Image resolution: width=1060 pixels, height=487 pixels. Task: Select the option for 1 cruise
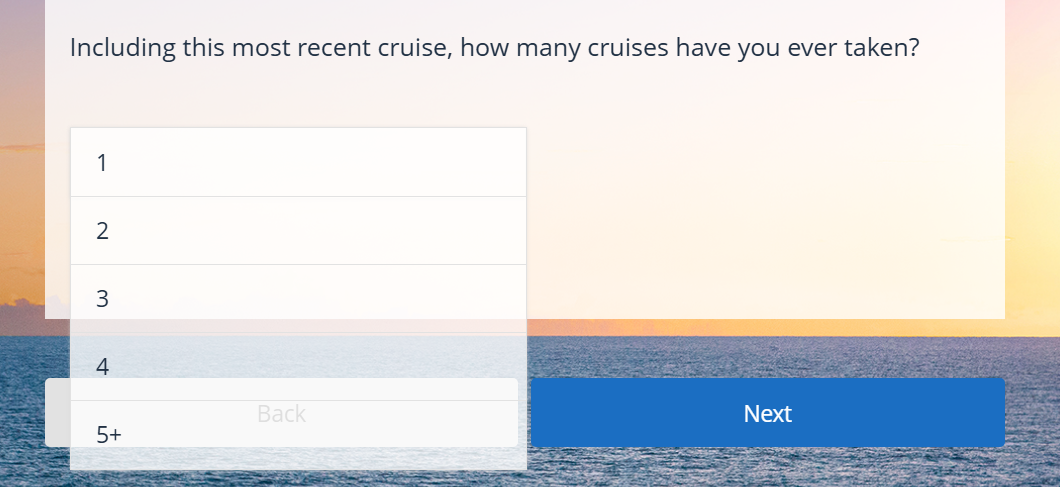[x=298, y=162]
